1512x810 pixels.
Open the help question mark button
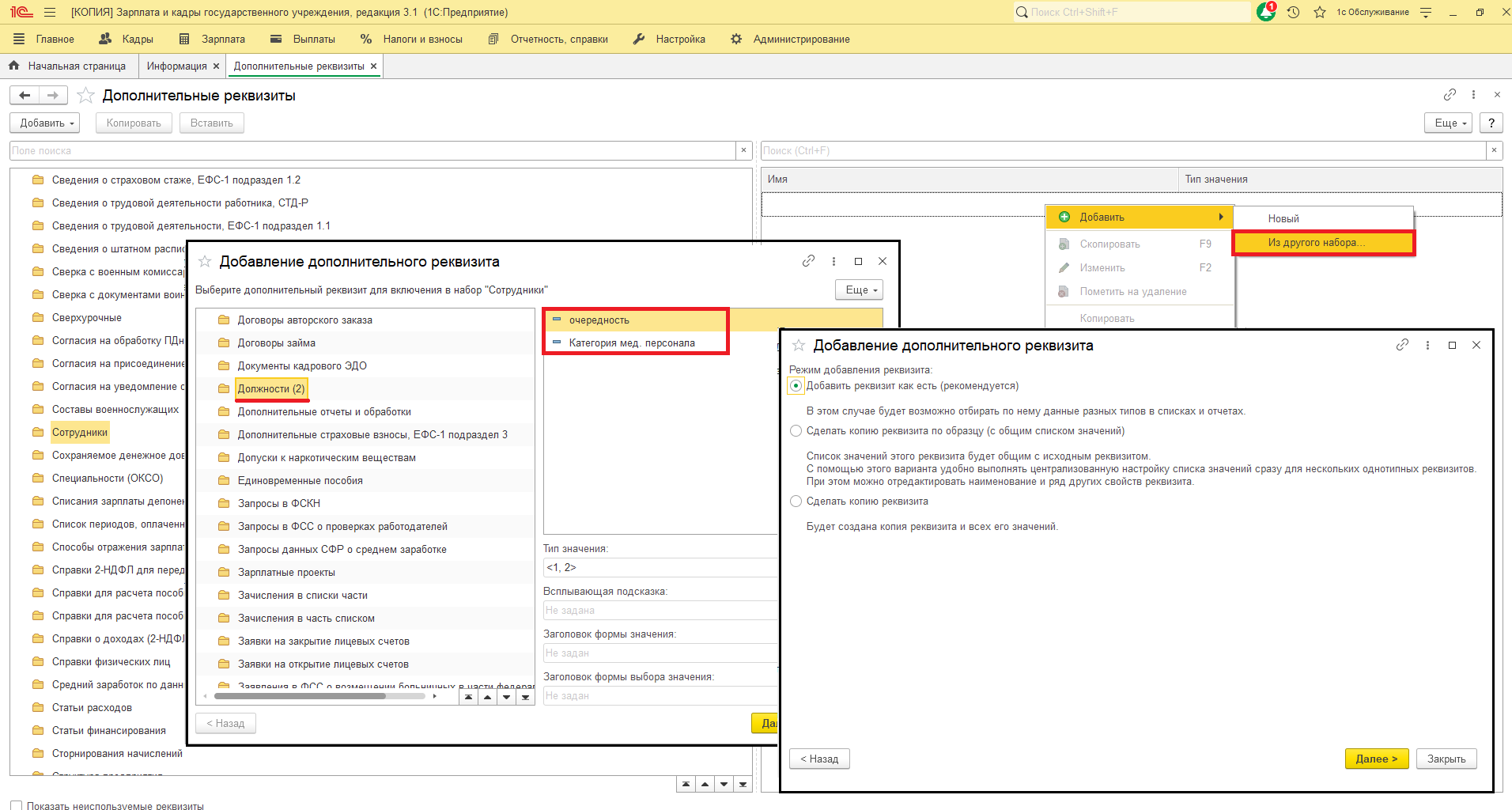[1491, 123]
